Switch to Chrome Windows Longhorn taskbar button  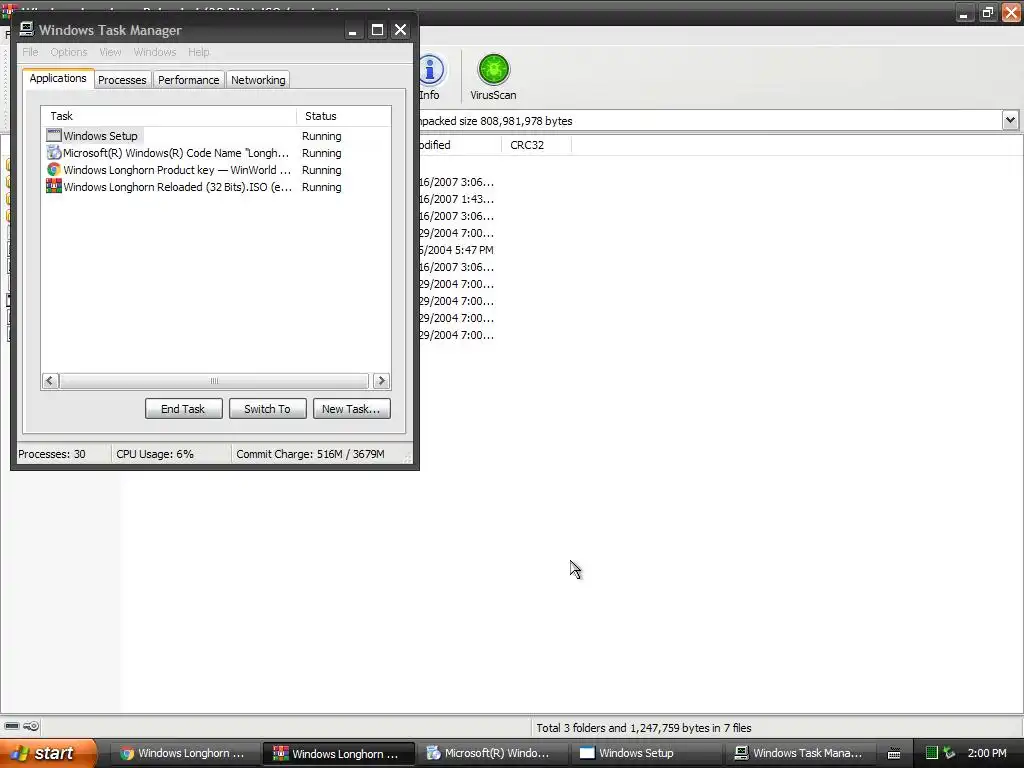184,754
